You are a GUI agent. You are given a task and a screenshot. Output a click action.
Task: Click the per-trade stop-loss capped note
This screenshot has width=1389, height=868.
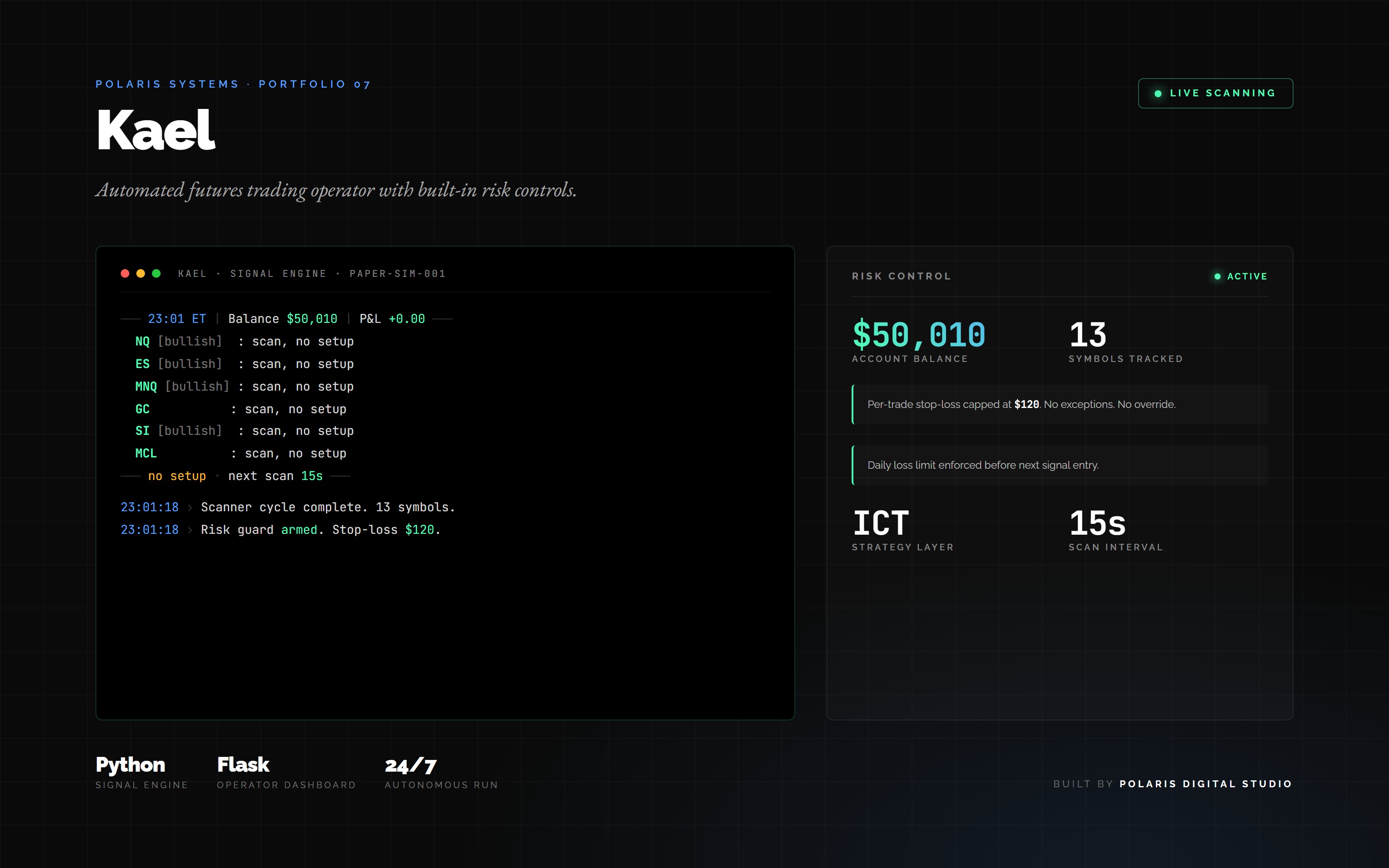(1060, 405)
